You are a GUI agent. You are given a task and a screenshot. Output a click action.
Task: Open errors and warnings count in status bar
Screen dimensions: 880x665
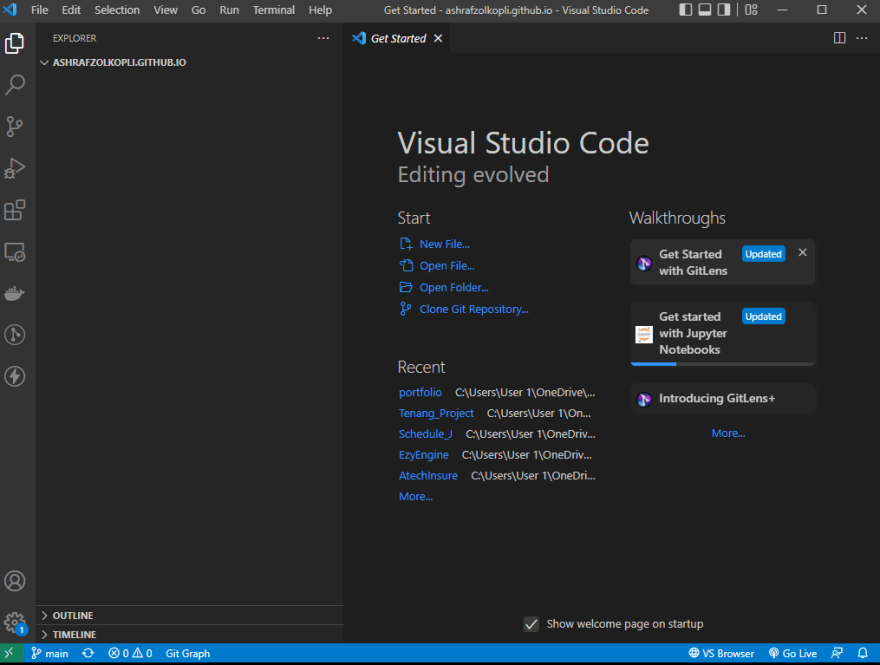130,653
